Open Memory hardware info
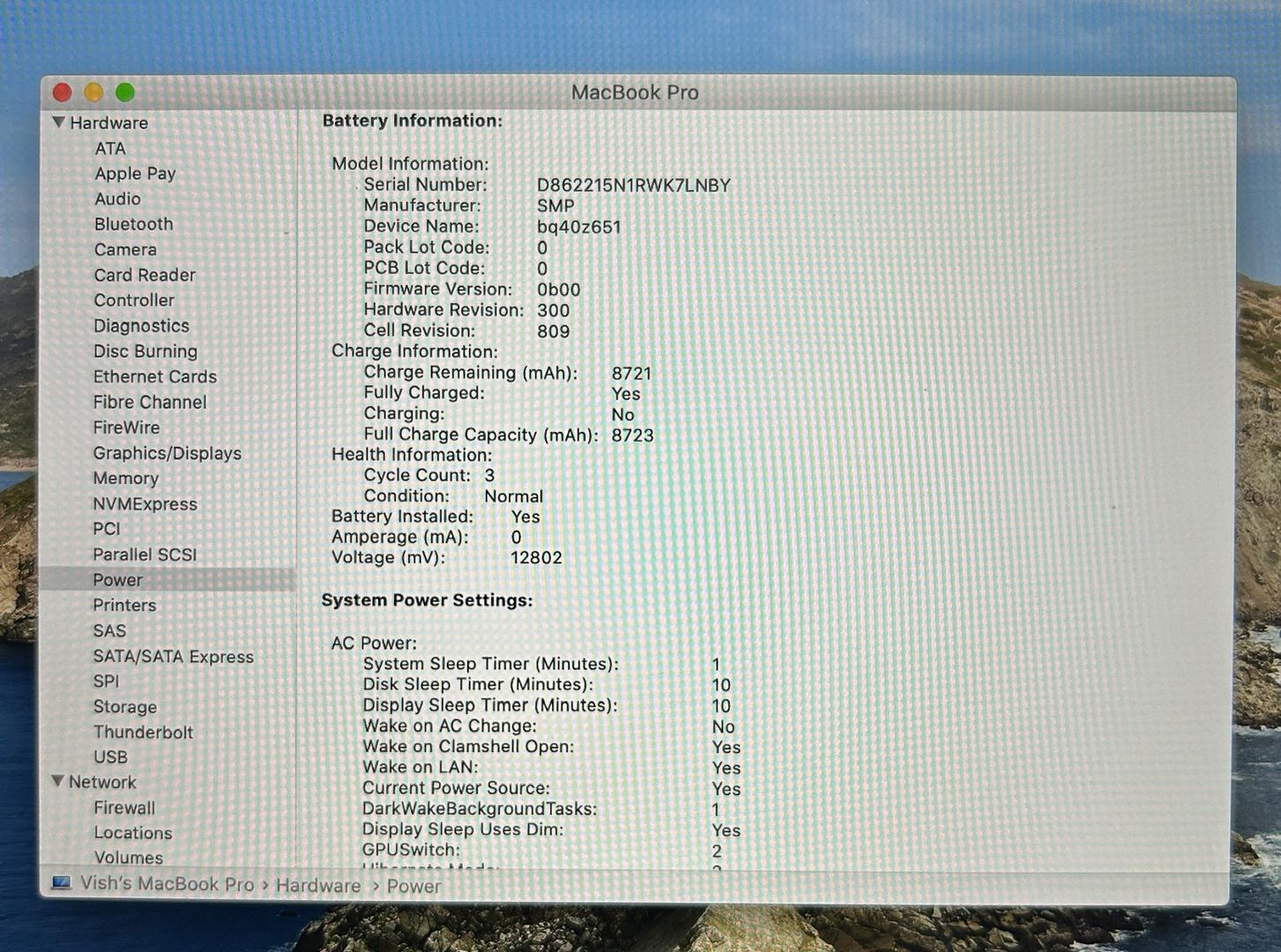Screen dimensions: 1281x952 click(x=126, y=479)
